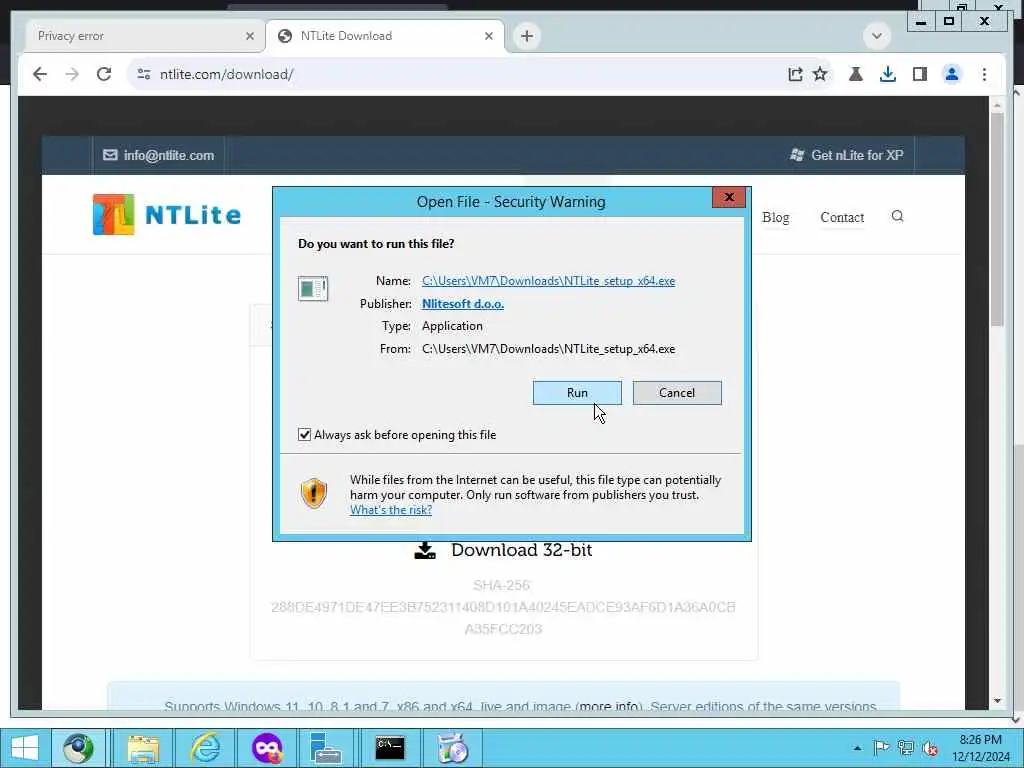Close the security warning with red X
The image size is (1024, 768).
pos(729,197)
